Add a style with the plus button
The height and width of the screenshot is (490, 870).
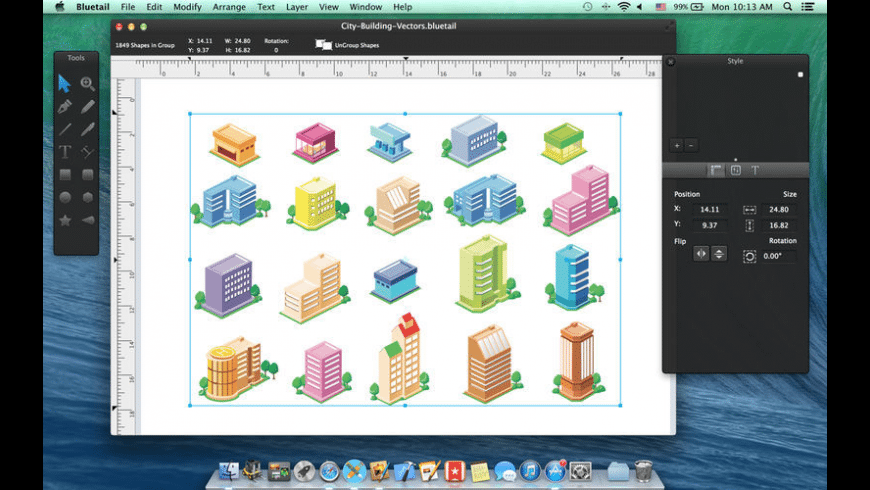coord(676,145)
